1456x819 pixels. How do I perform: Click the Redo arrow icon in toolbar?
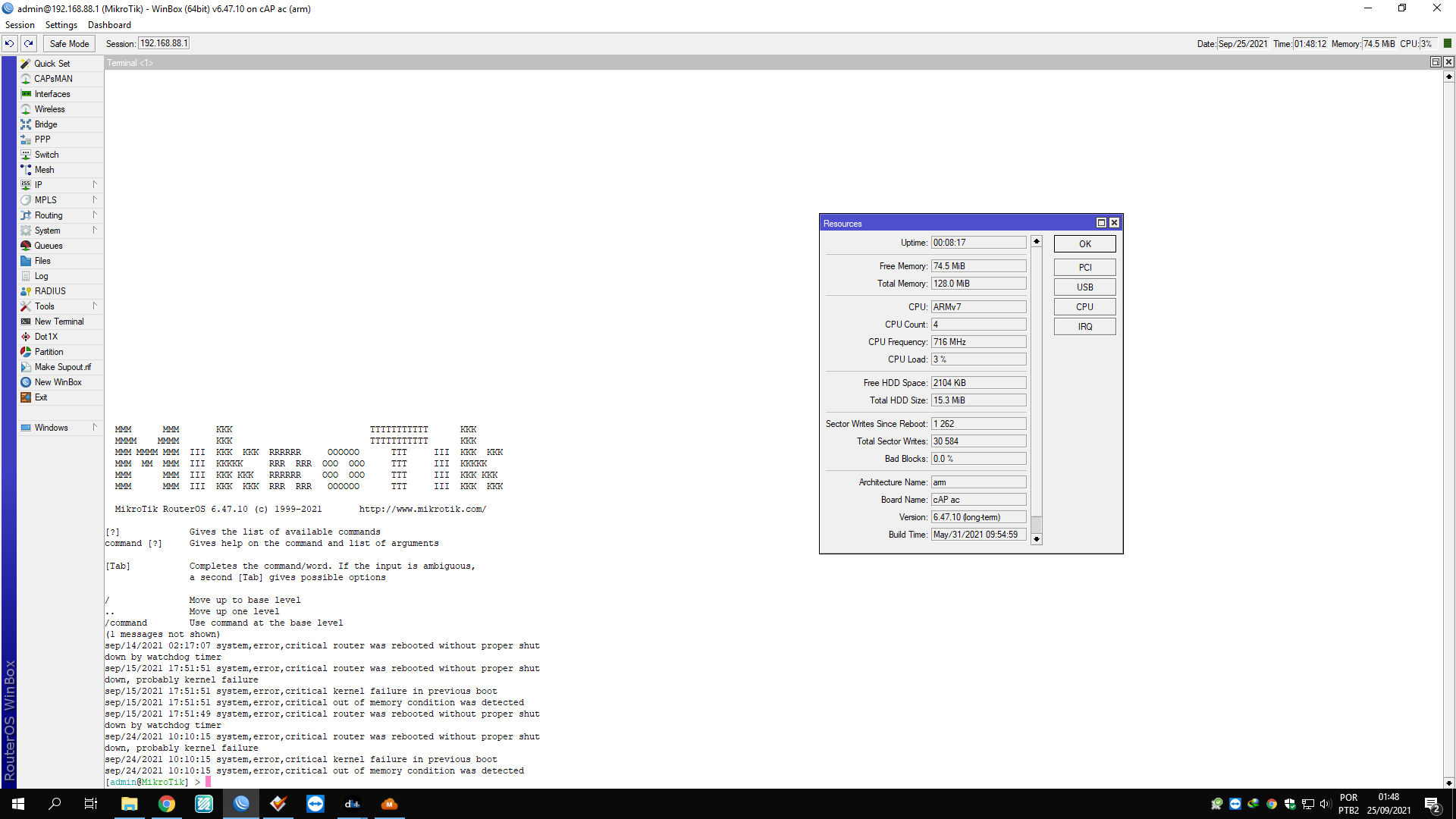pyautogui.click(x=29, y=43)
